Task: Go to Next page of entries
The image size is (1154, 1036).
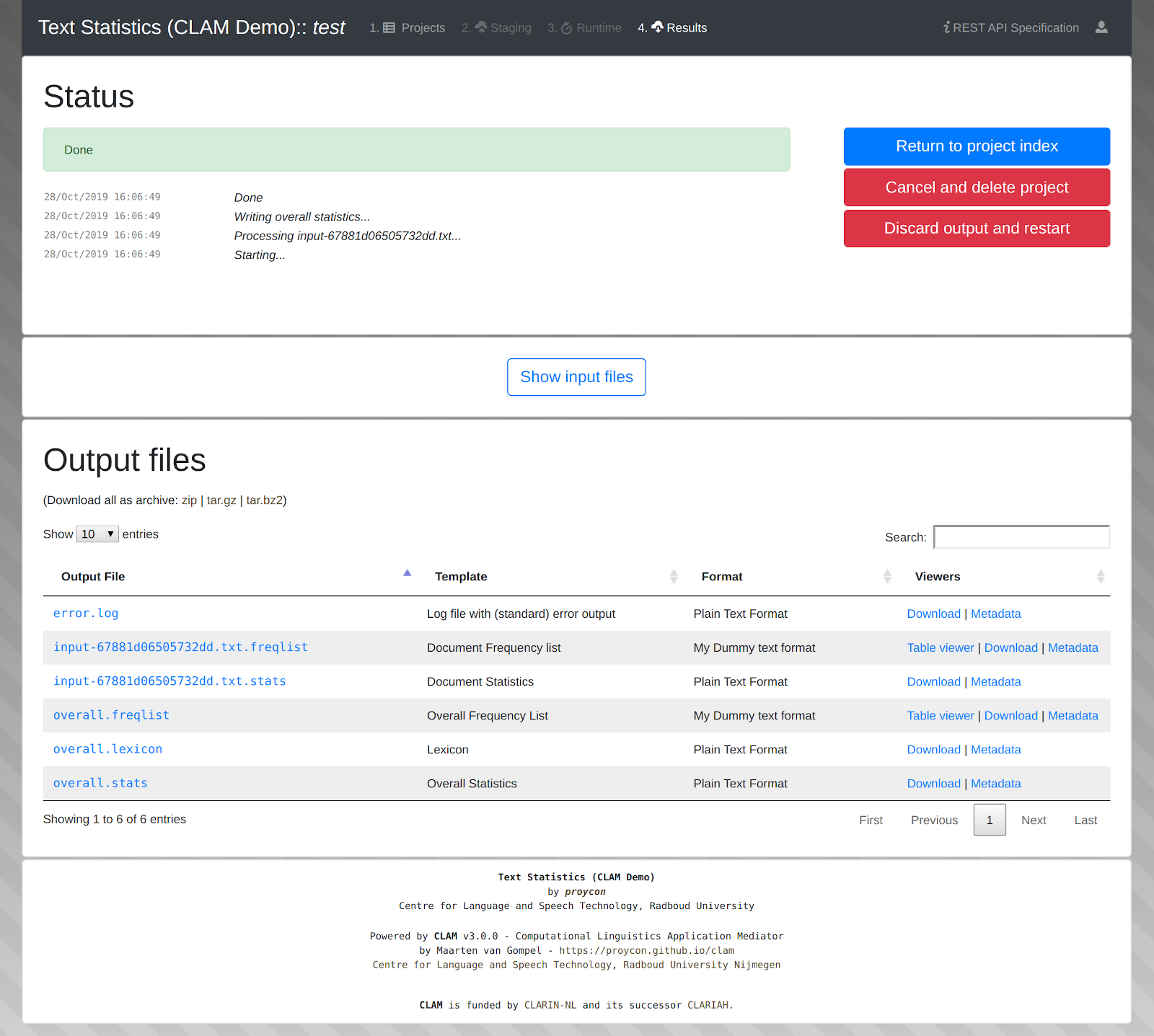Action: pos(1033,820)
